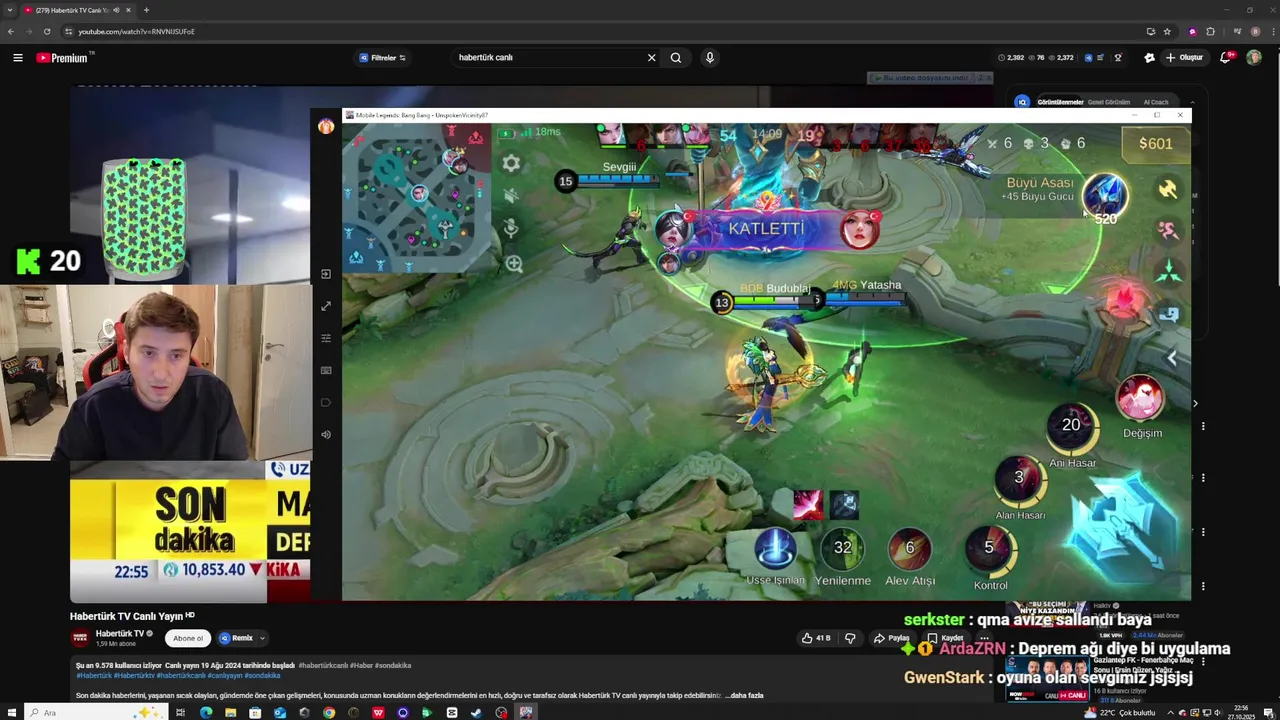Expand the Remix dropdown arrow
Viewport: 1280px width, 720px height.
click(x=262, y=638)
